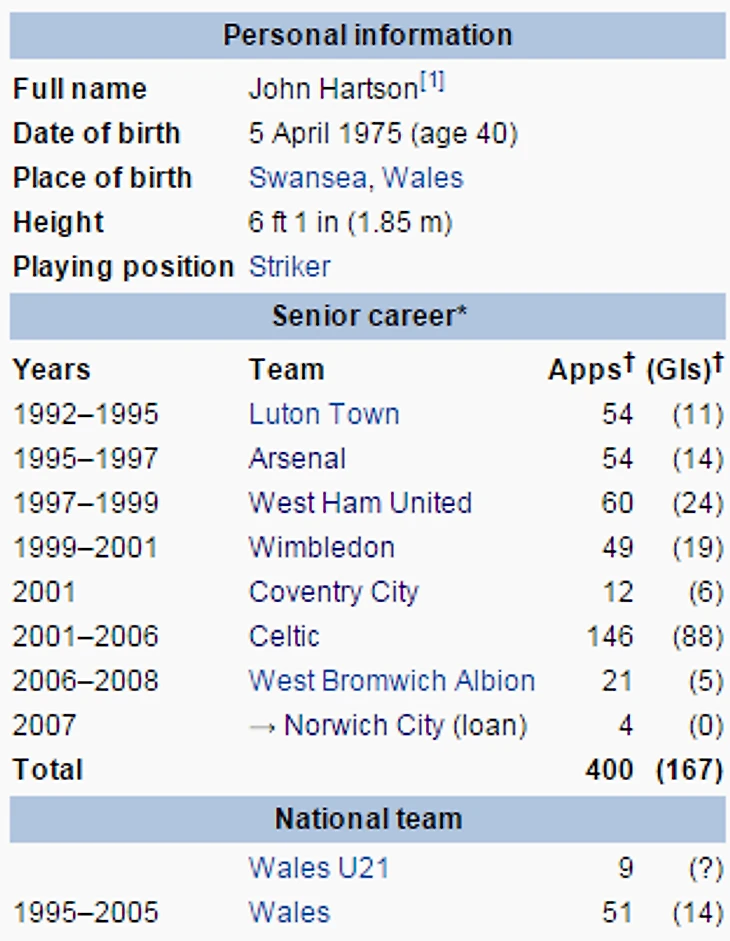This screenshot has height=941, width=730.
Task: Click the Personal information header
Action: (367, 35)
